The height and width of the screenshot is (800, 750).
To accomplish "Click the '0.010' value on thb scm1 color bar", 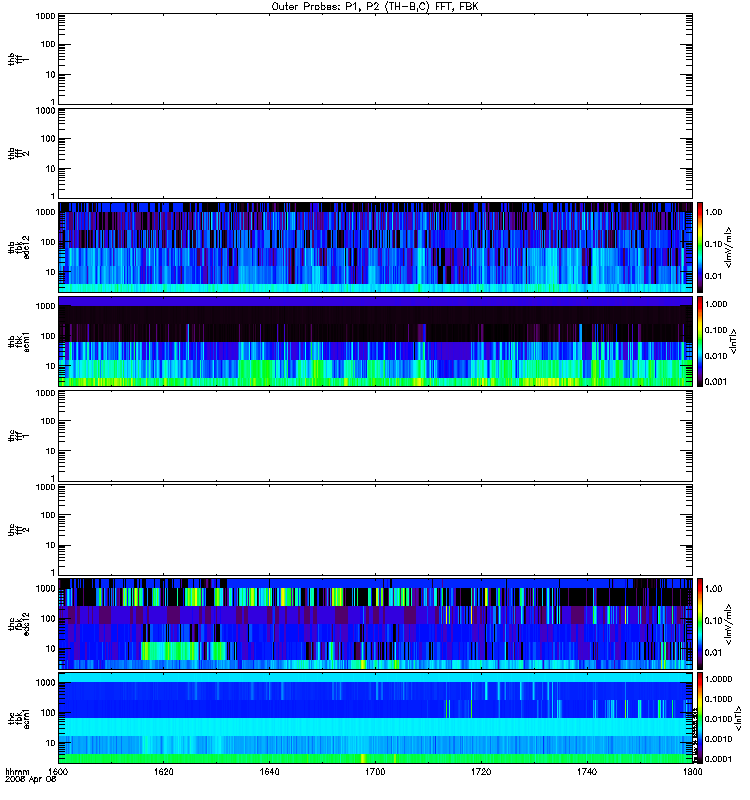I will coord(716,356).
